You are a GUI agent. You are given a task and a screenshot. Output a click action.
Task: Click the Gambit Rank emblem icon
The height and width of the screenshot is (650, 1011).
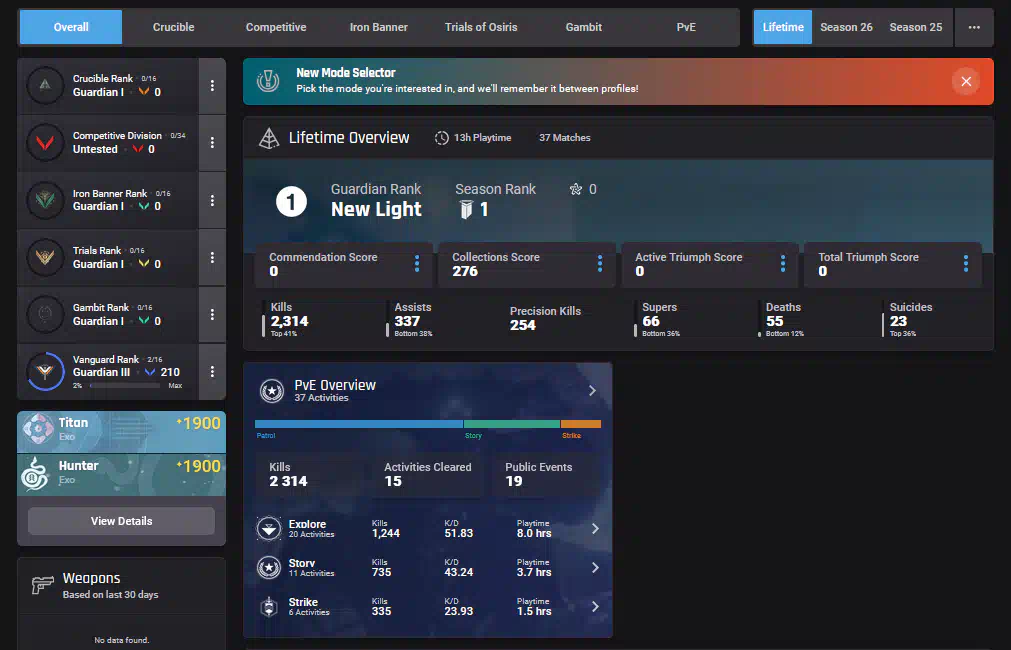[45, 314]
